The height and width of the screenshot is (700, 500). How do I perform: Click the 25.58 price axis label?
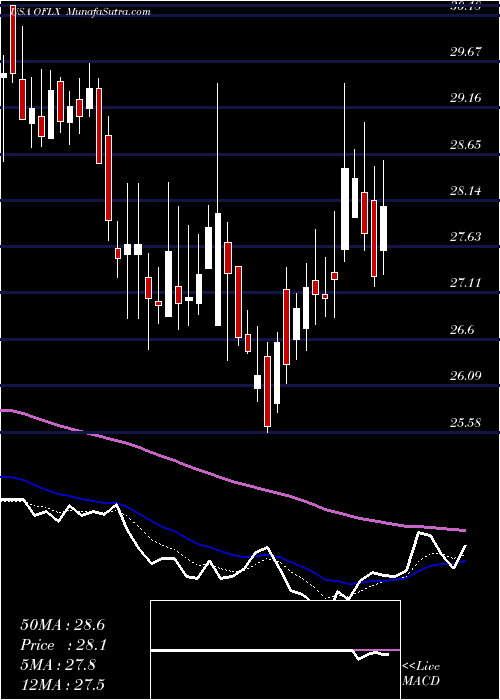(x=466, y=422)
